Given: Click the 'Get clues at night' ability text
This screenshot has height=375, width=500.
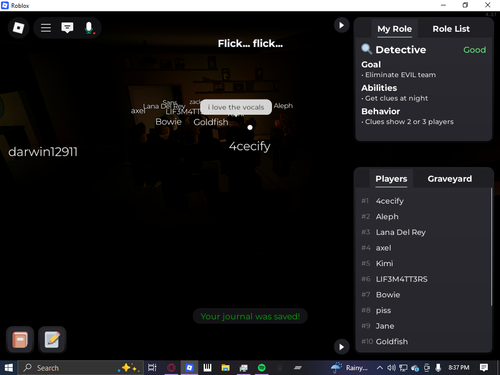Looking at the screenshot, I should click(396, 98).
